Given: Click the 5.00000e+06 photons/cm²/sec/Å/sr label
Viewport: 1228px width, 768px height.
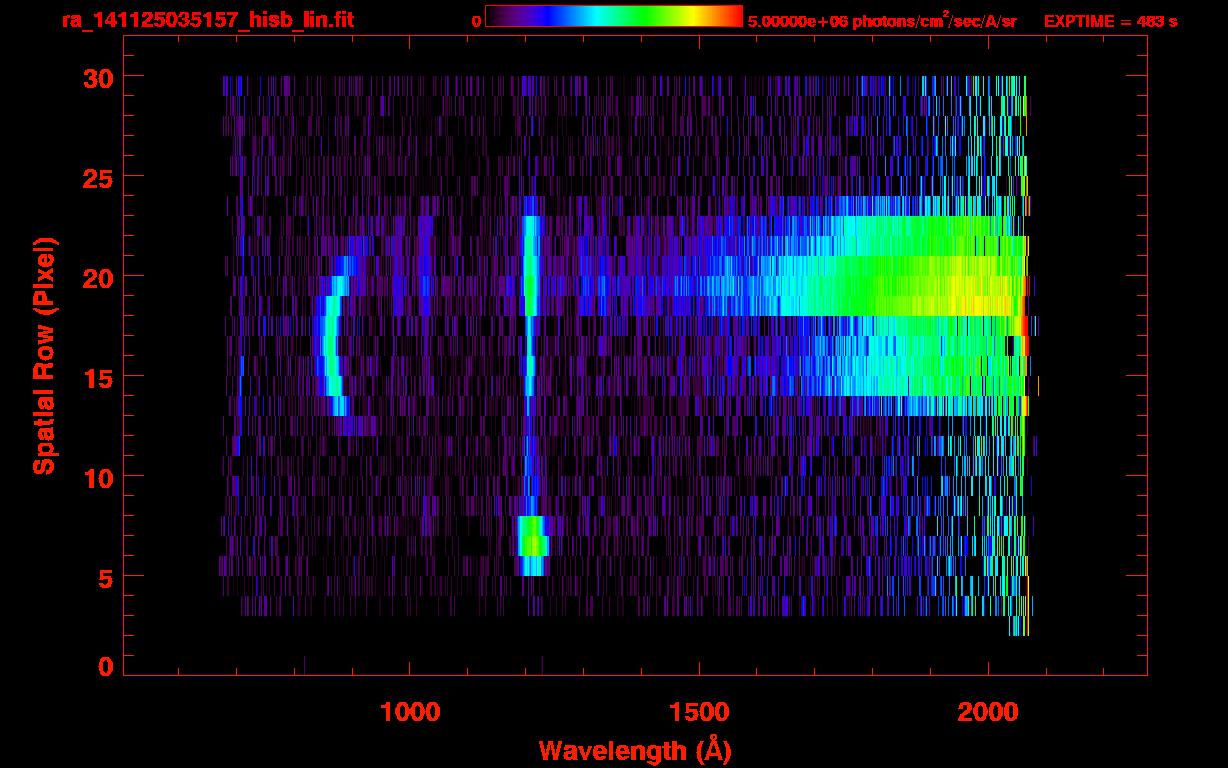Looking at the screenshot, I should point(882,20).
